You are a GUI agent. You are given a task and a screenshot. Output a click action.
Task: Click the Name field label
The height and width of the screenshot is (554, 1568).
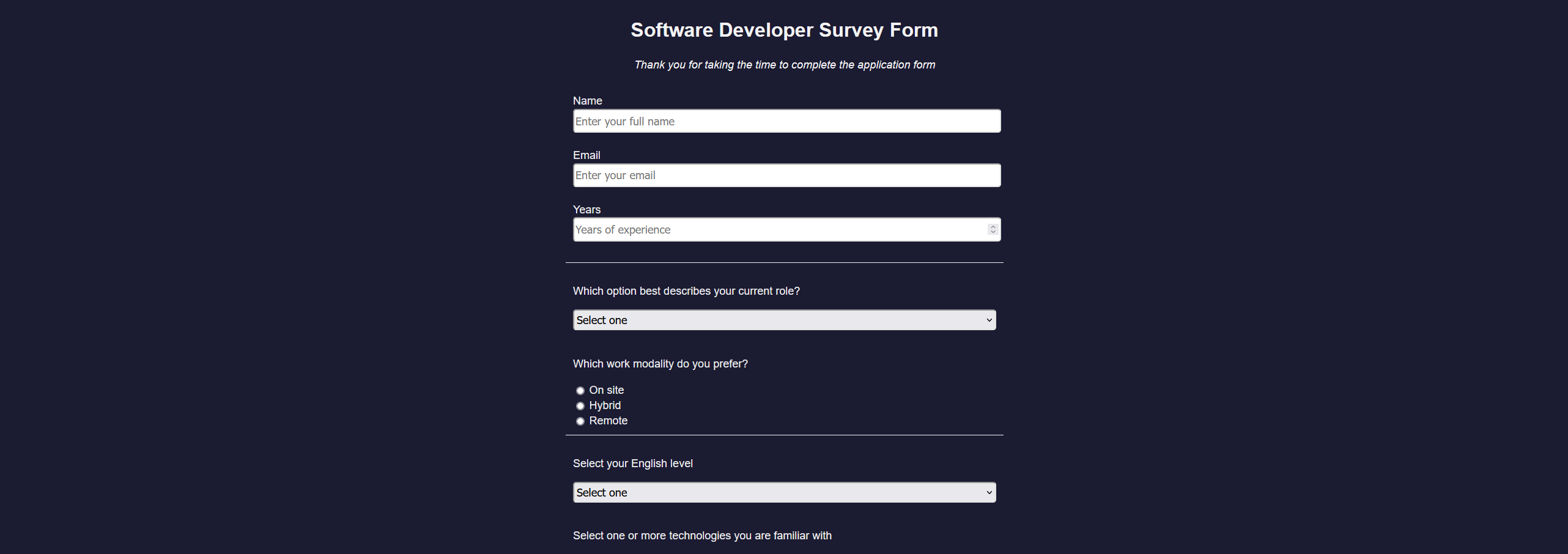tap(587, 100)
